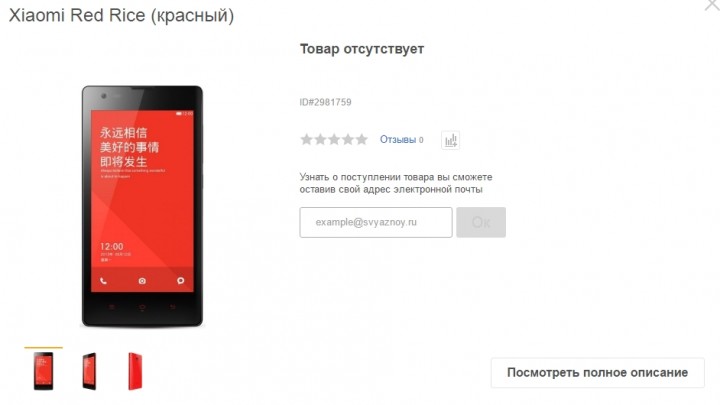This screenshot has width=720, height=405.
Task: Rate product with the first star
Action: 306,139
